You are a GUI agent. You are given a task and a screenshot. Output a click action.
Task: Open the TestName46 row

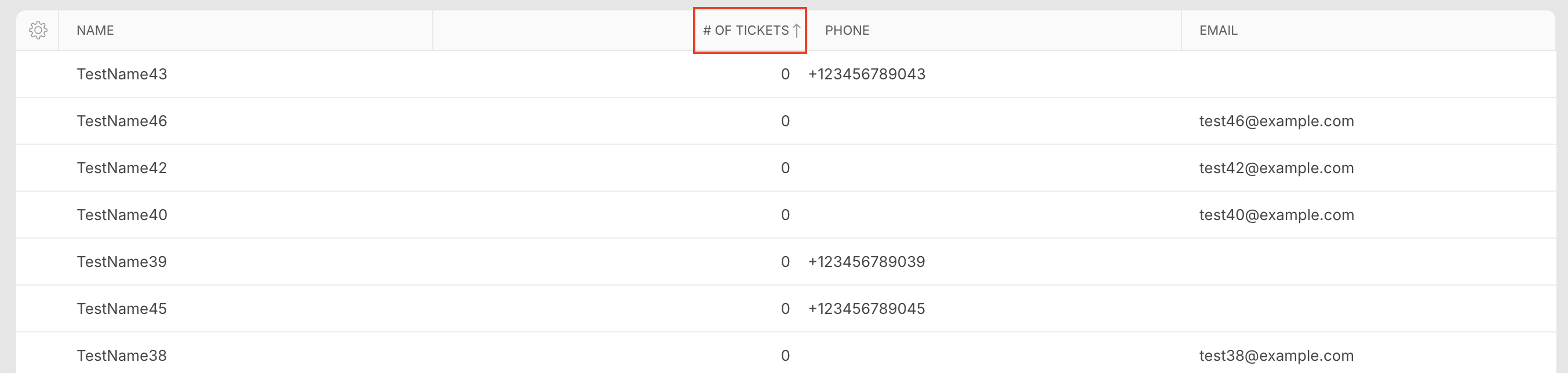[786, 121]
